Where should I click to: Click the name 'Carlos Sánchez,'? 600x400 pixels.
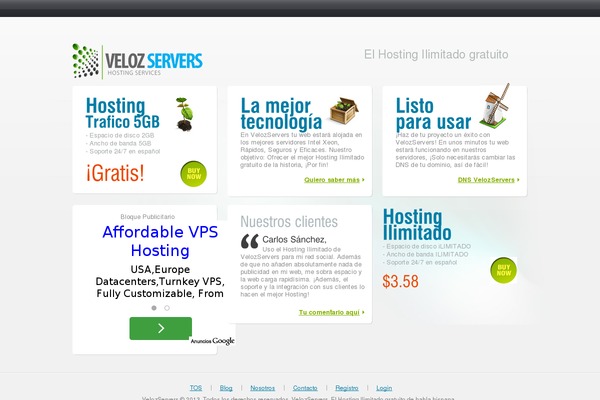coord(294,240)
